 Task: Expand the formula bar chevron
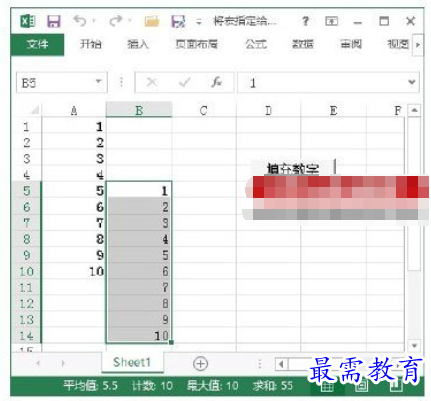tap(412, 82)
